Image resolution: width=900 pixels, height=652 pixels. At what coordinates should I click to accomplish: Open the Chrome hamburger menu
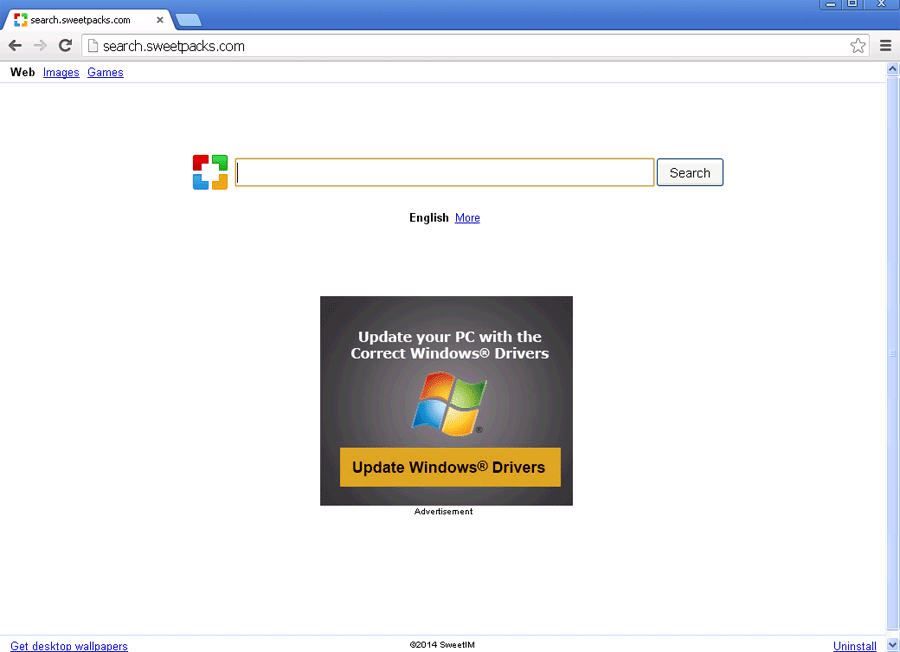tap(885, 46)
